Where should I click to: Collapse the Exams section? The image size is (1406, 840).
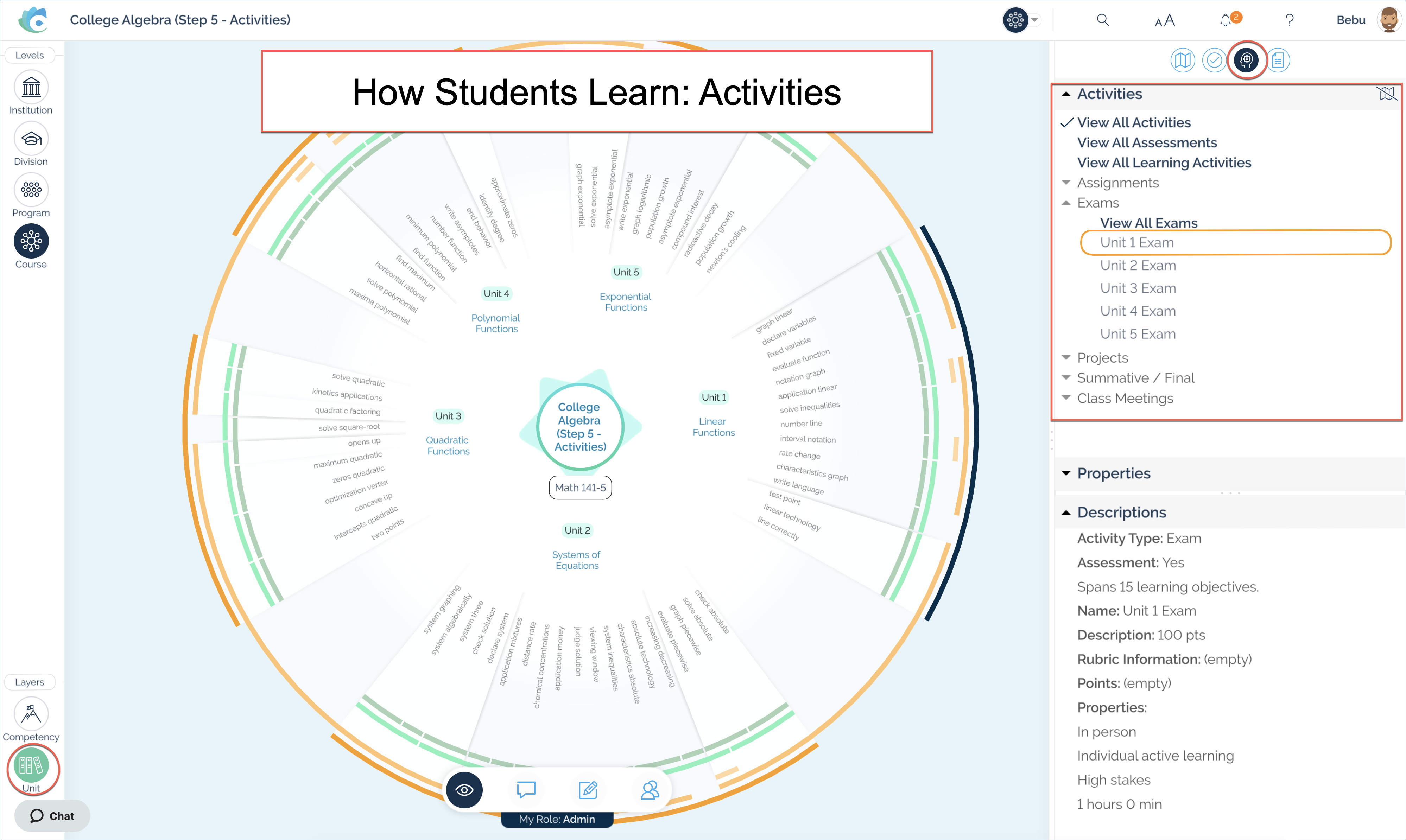click(x=1066, y=202)
